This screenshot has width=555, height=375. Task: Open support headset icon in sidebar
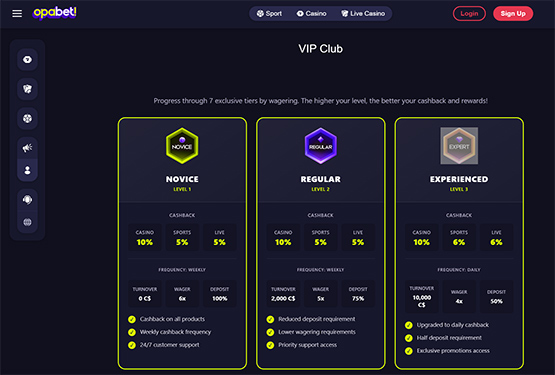[x=27, y=200]
